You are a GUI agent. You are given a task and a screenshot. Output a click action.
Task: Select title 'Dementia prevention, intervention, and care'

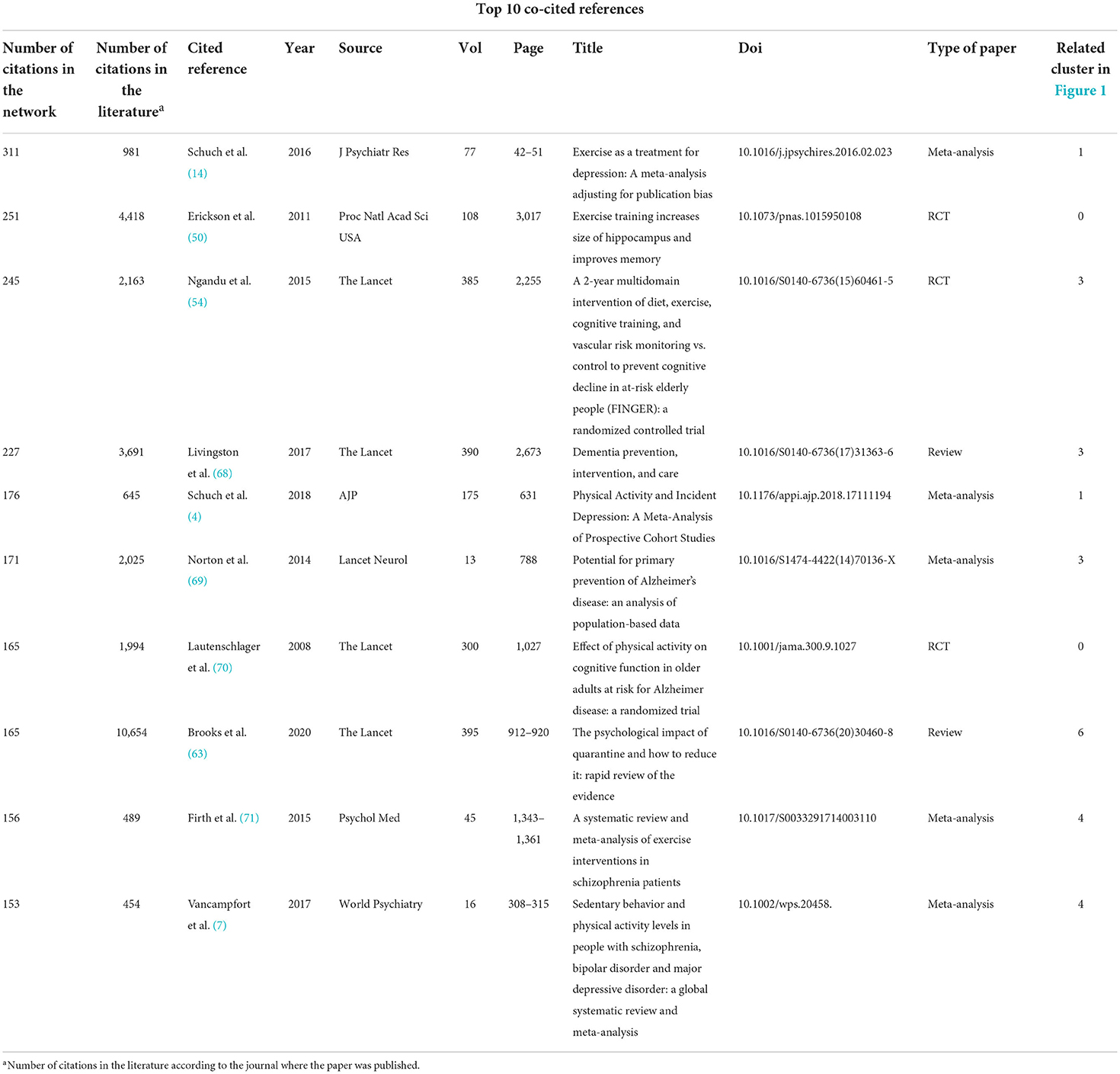click(x=626, y=463)
